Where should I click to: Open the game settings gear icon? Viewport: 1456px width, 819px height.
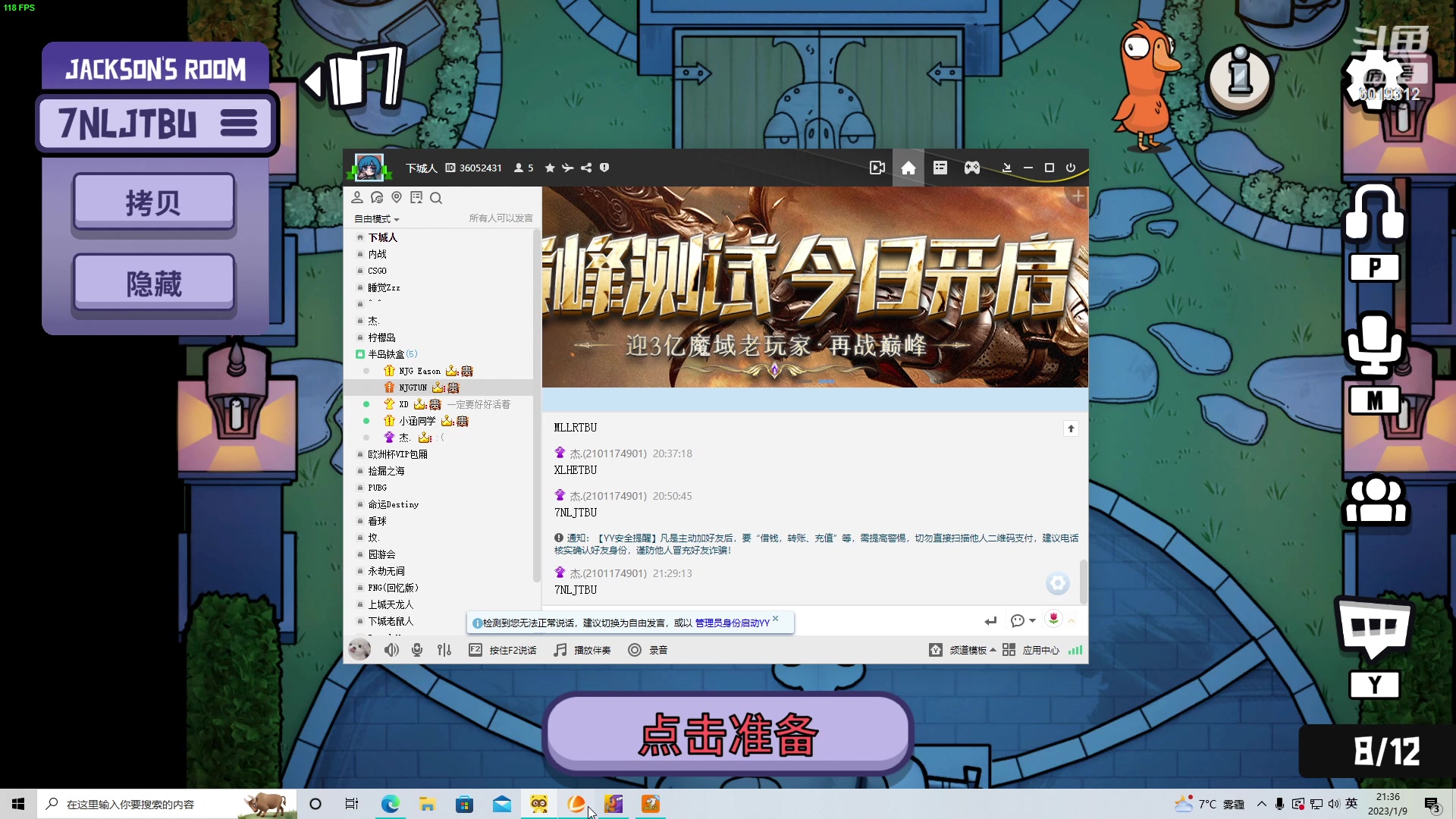pyautogui.click(x=1374, y=80)
